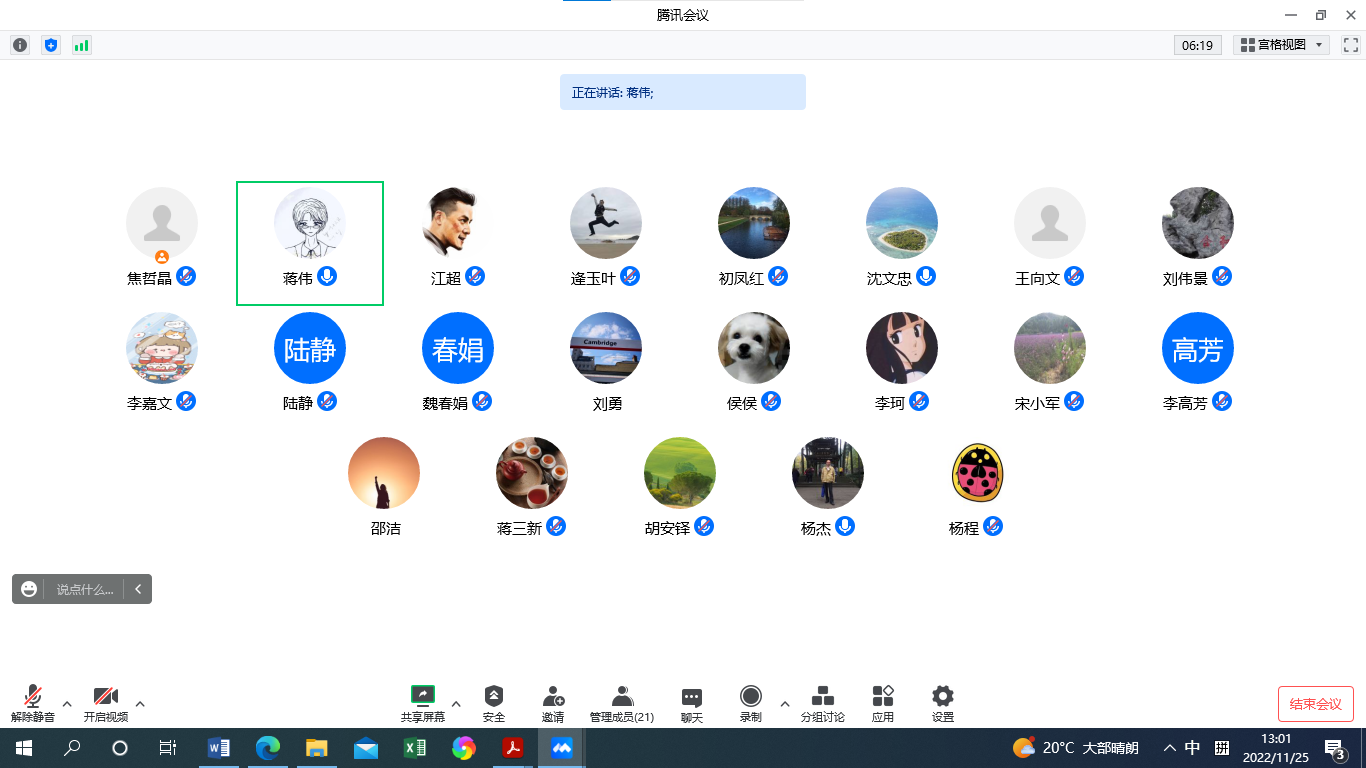Image resolution: width=1366 pixels, height=768 pixels.
Task: Start recording with the 录制 icon
Action: tap(750, 697)
